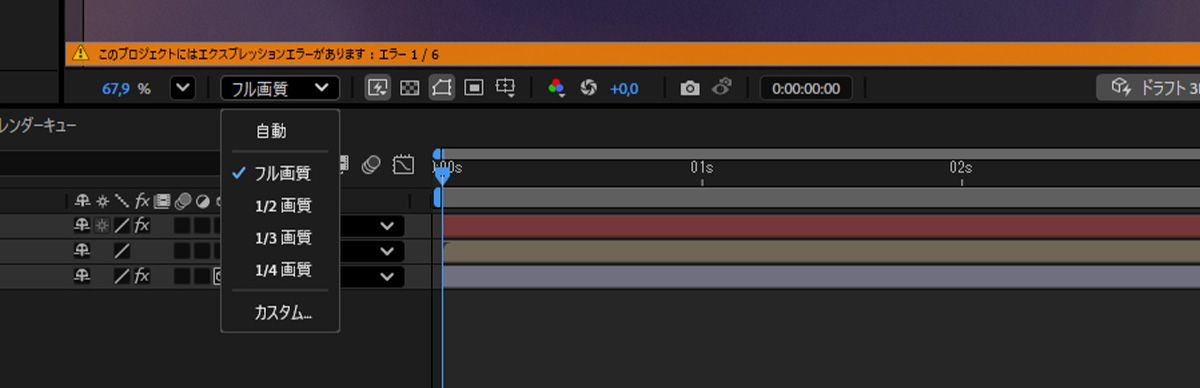Toggle the transparency grid icon

pos(409,88)
